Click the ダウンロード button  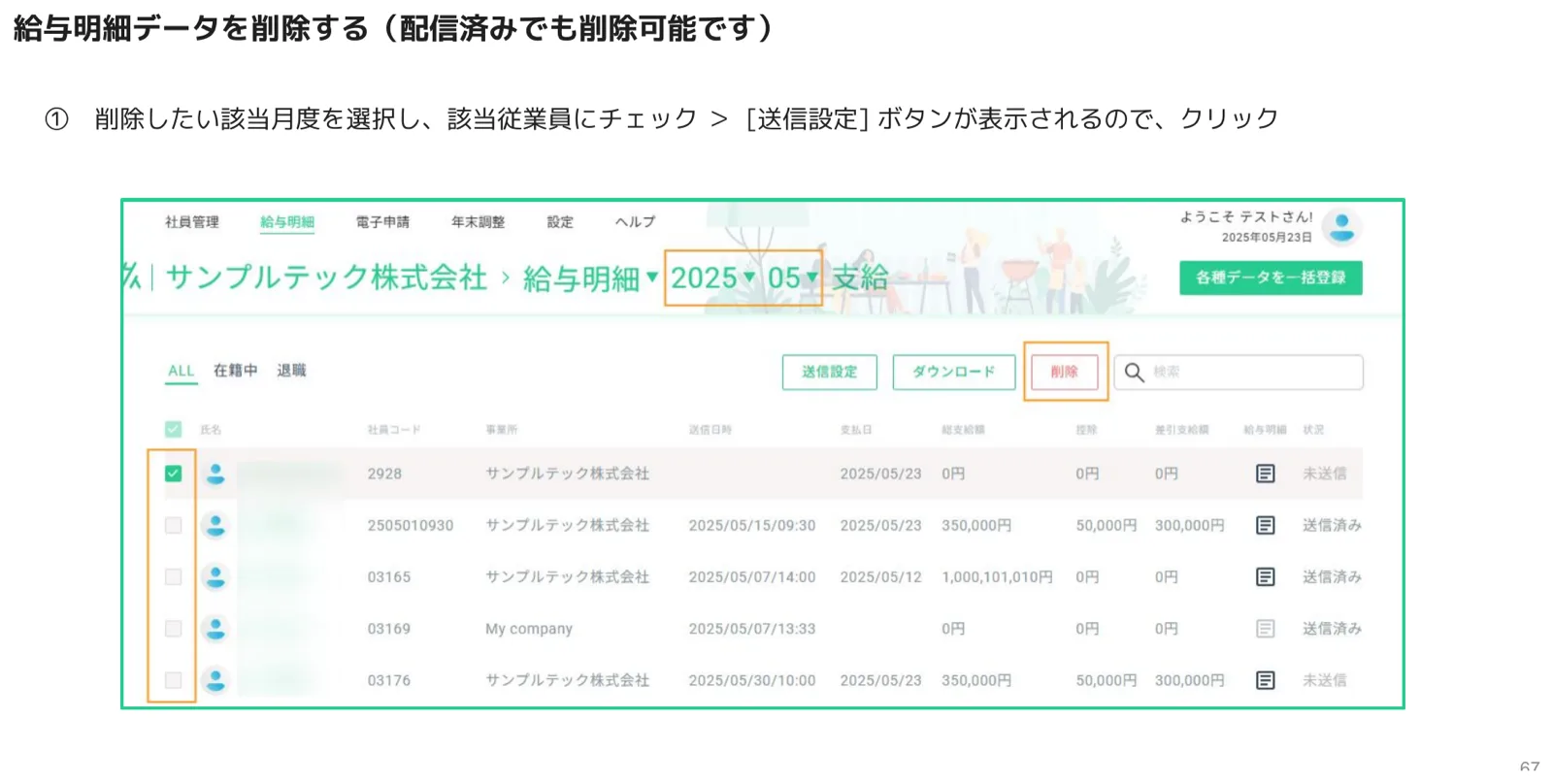point(954,372)
